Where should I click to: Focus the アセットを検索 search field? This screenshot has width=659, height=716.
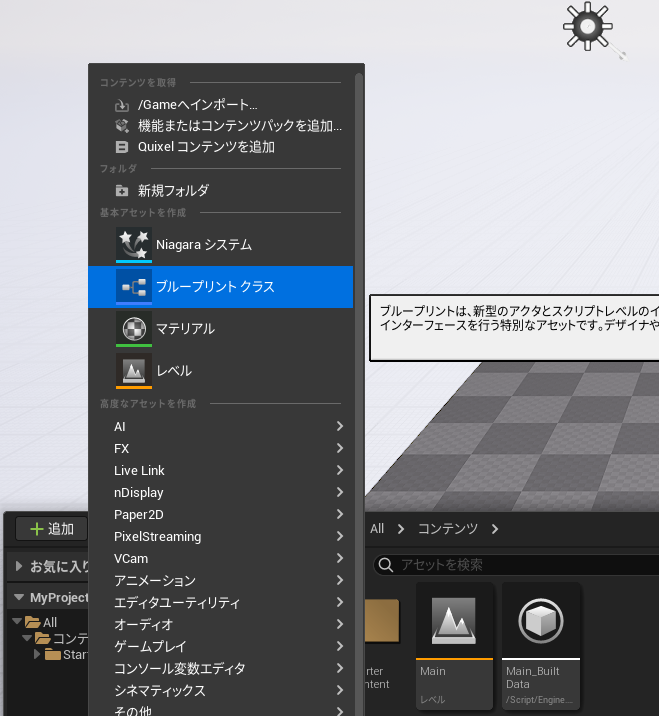516,565
